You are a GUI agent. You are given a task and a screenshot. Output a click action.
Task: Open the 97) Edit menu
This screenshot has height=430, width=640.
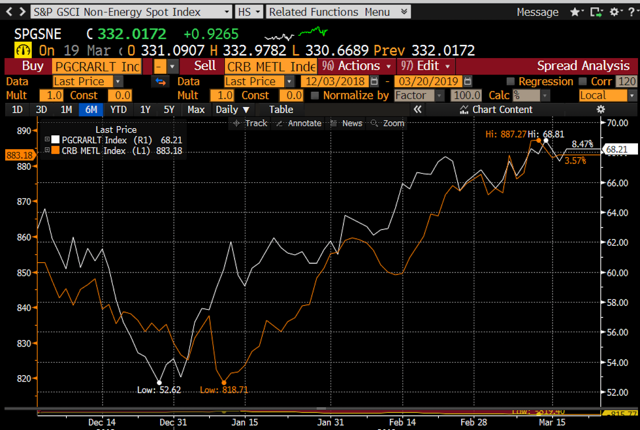(x=426, y=66)
